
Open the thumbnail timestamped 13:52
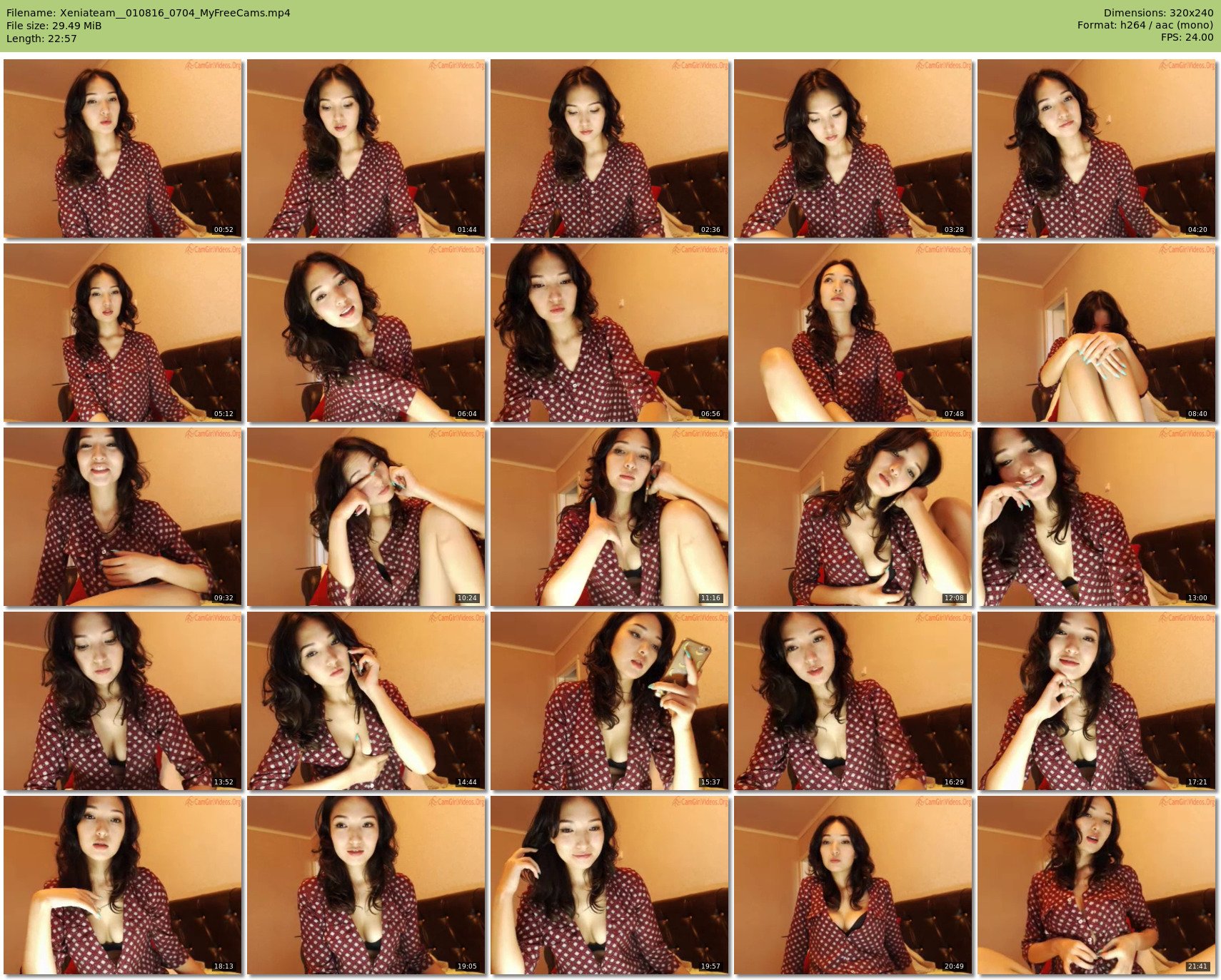click(123, 701)
